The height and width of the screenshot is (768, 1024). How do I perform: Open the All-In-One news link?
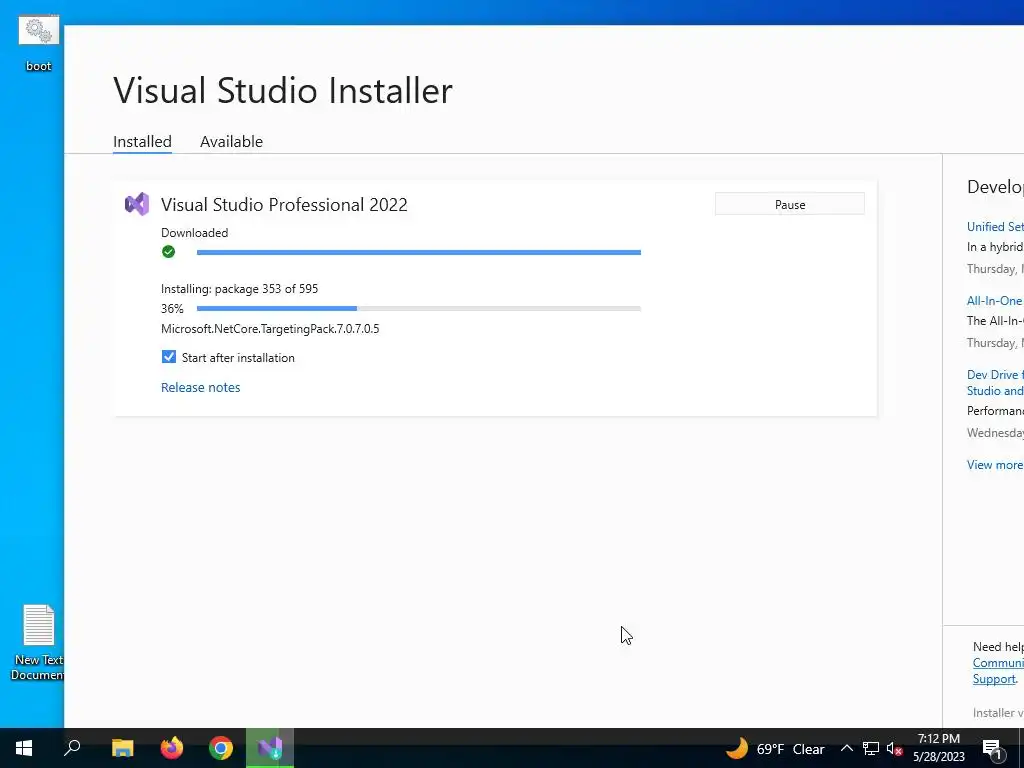[995, 300]
